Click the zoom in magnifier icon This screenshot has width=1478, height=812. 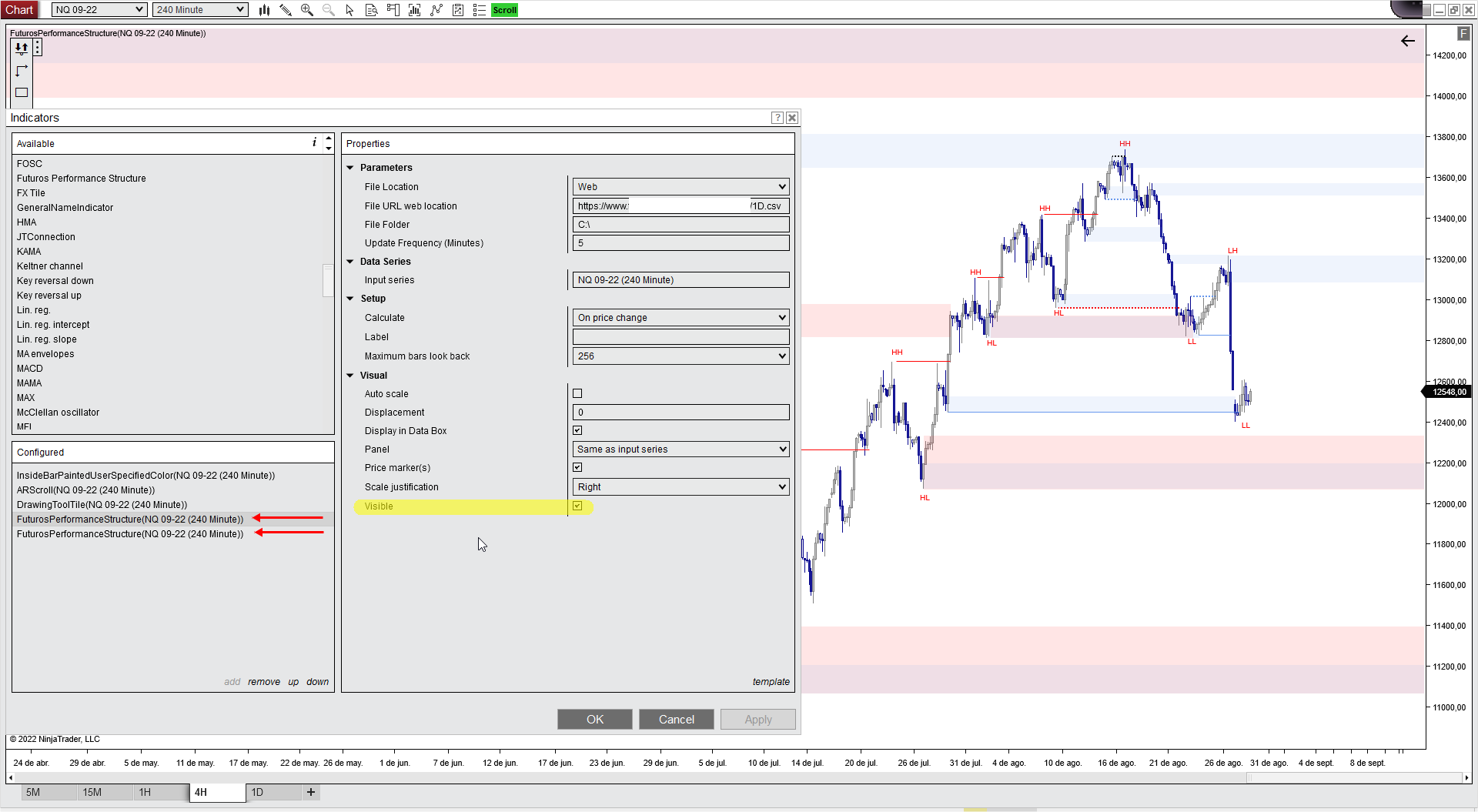(307, 10)
